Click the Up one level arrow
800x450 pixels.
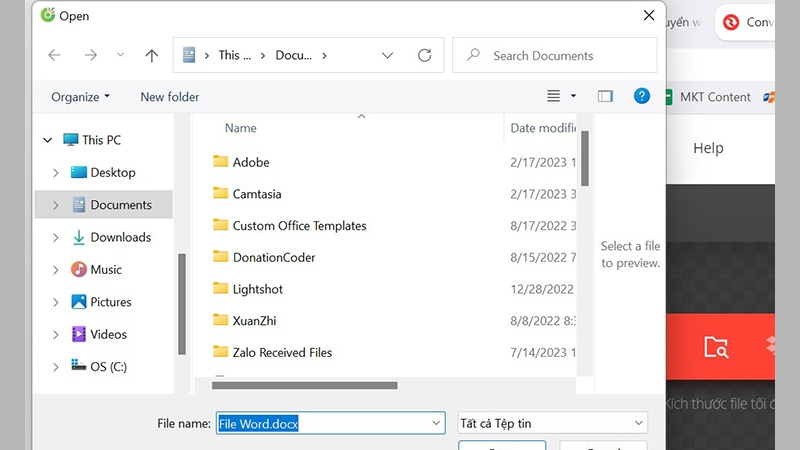tap(151, 56)
